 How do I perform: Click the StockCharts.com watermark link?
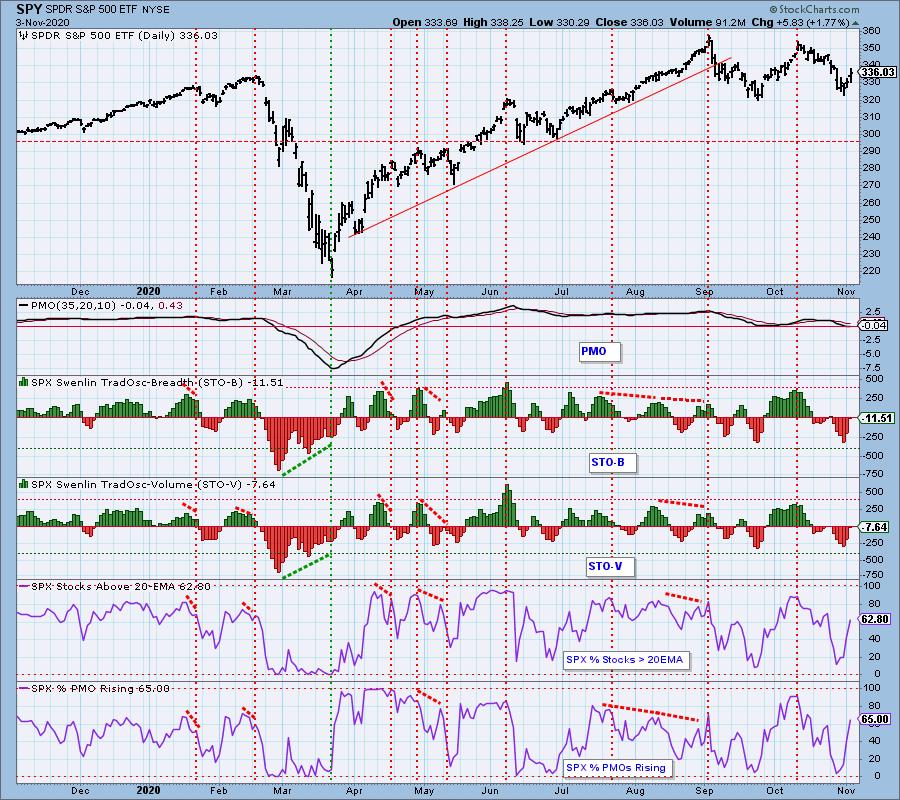(814, 9)
